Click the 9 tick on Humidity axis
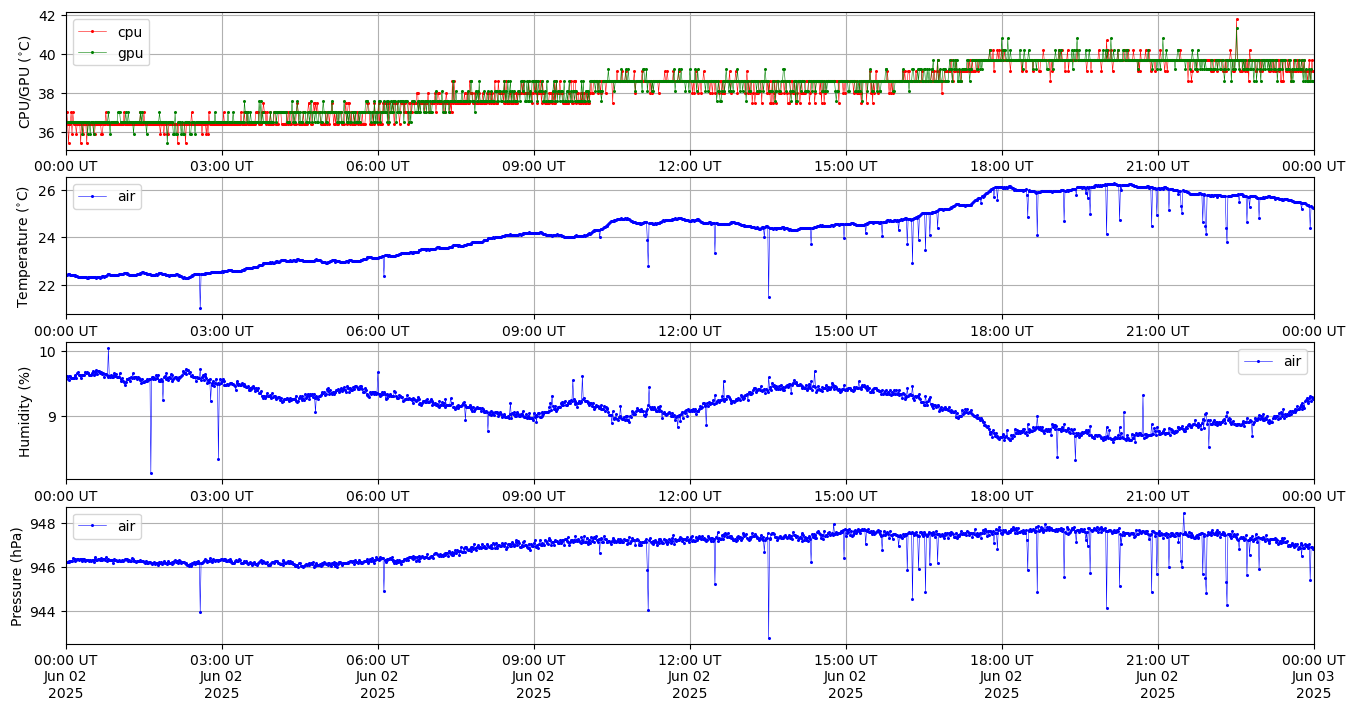The width and height of the screenshot is (1355, 710). (54, 417)
